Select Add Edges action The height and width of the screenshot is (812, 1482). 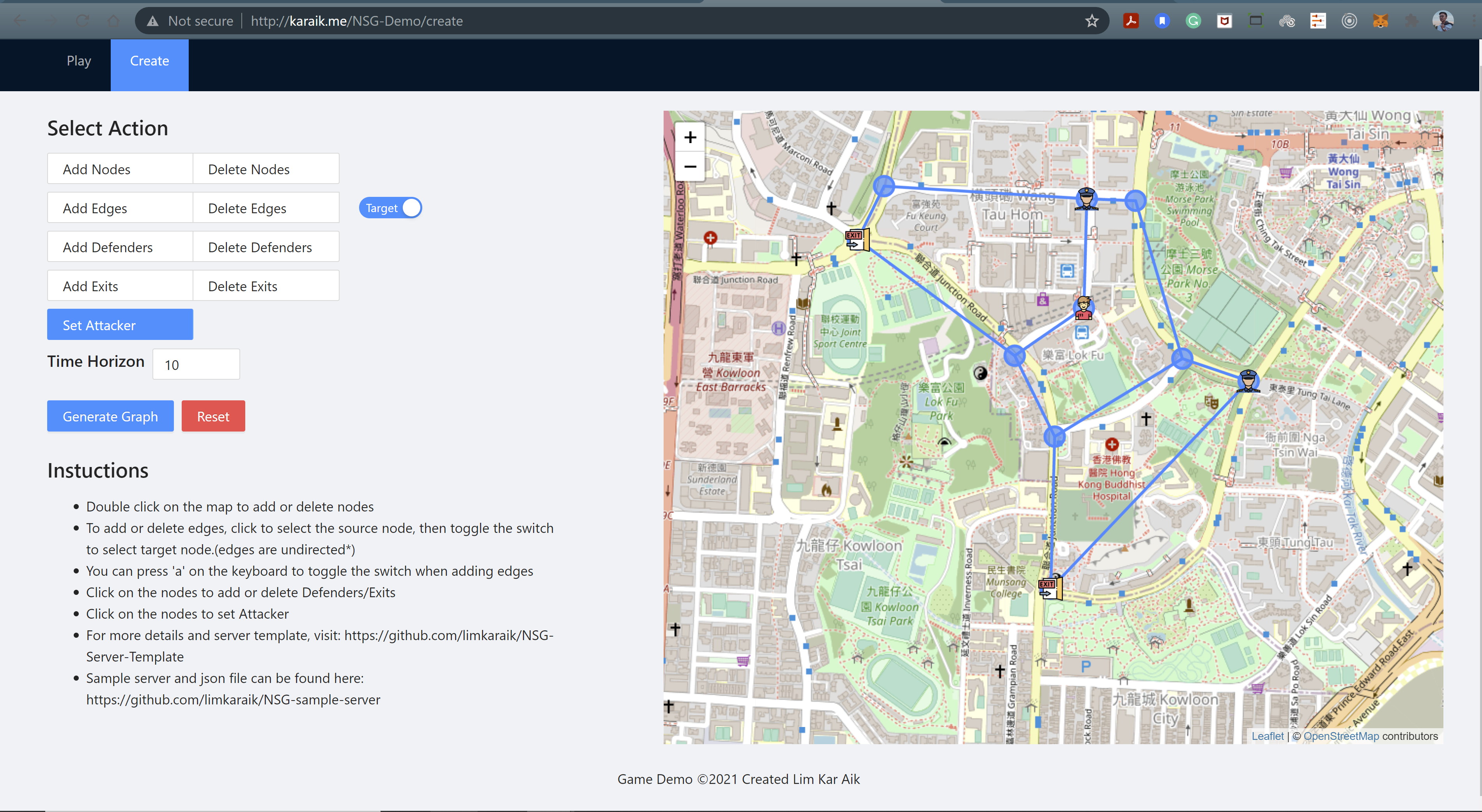coord(120,208)
